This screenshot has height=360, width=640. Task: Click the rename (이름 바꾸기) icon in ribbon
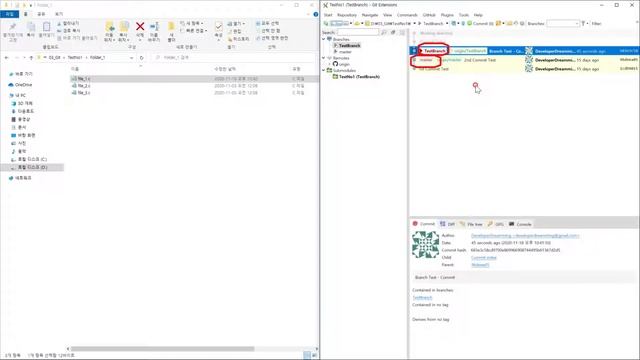(x=154, y=27)
